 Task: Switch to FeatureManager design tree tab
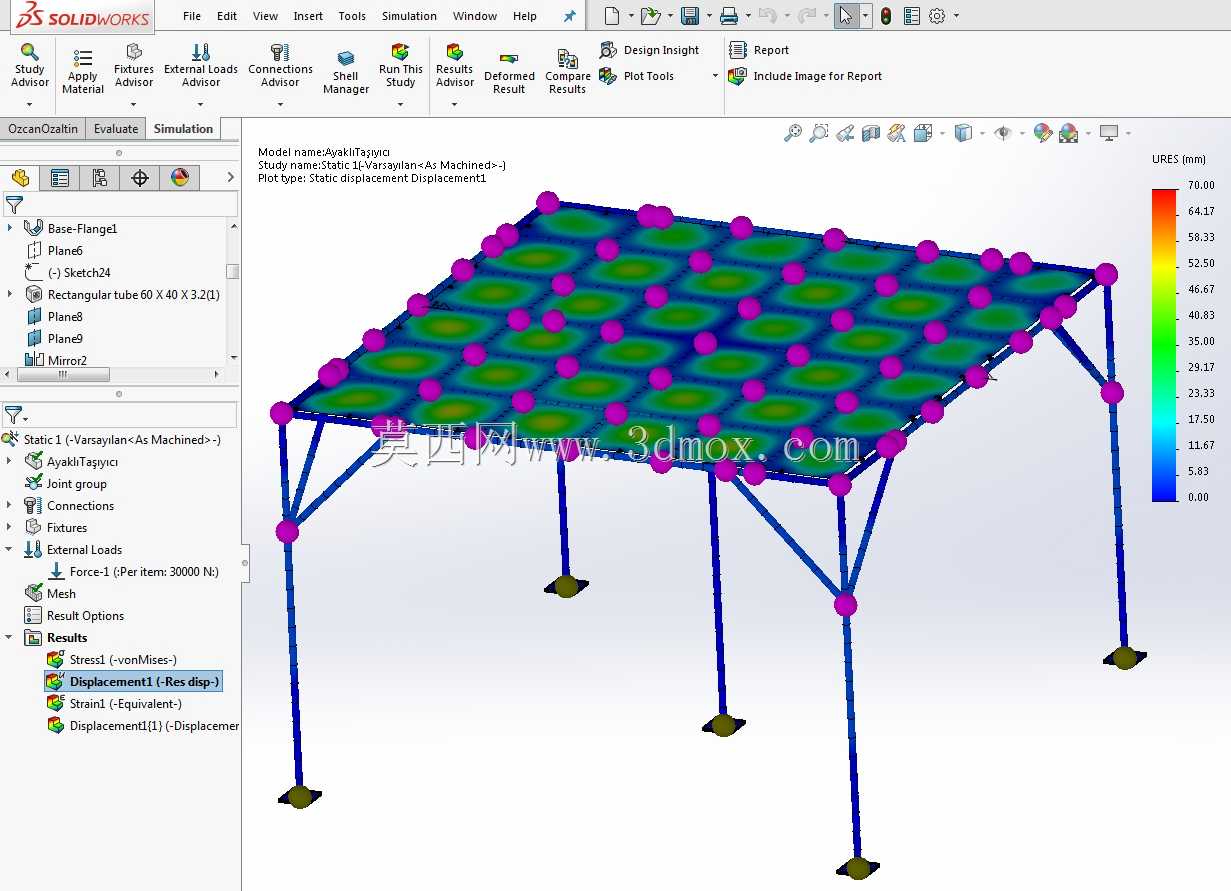coord(20,178)
